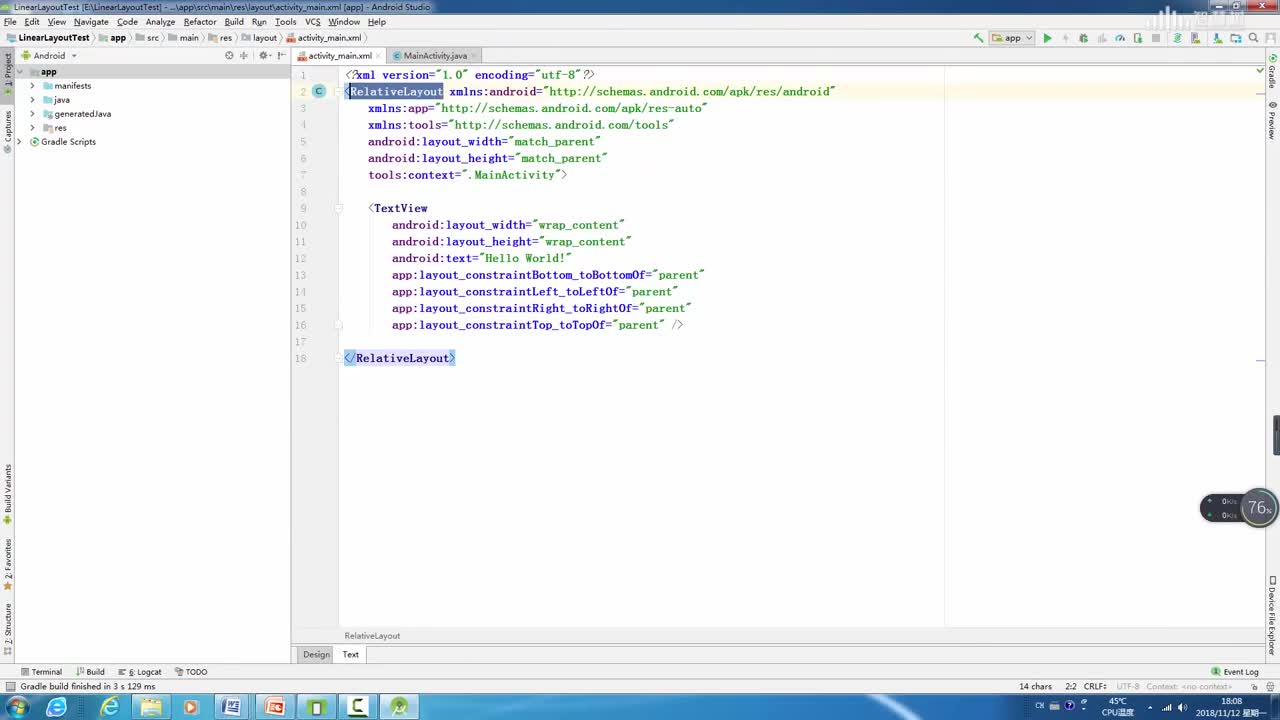Open the SDK Manager icon
Screen dimensions: 1280x720
[1217, 38]
